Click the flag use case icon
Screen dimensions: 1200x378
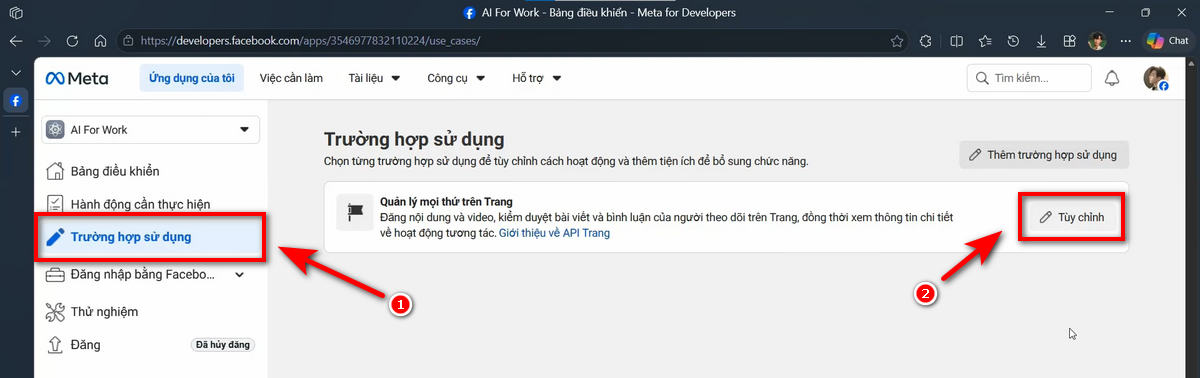coord(355,213)
